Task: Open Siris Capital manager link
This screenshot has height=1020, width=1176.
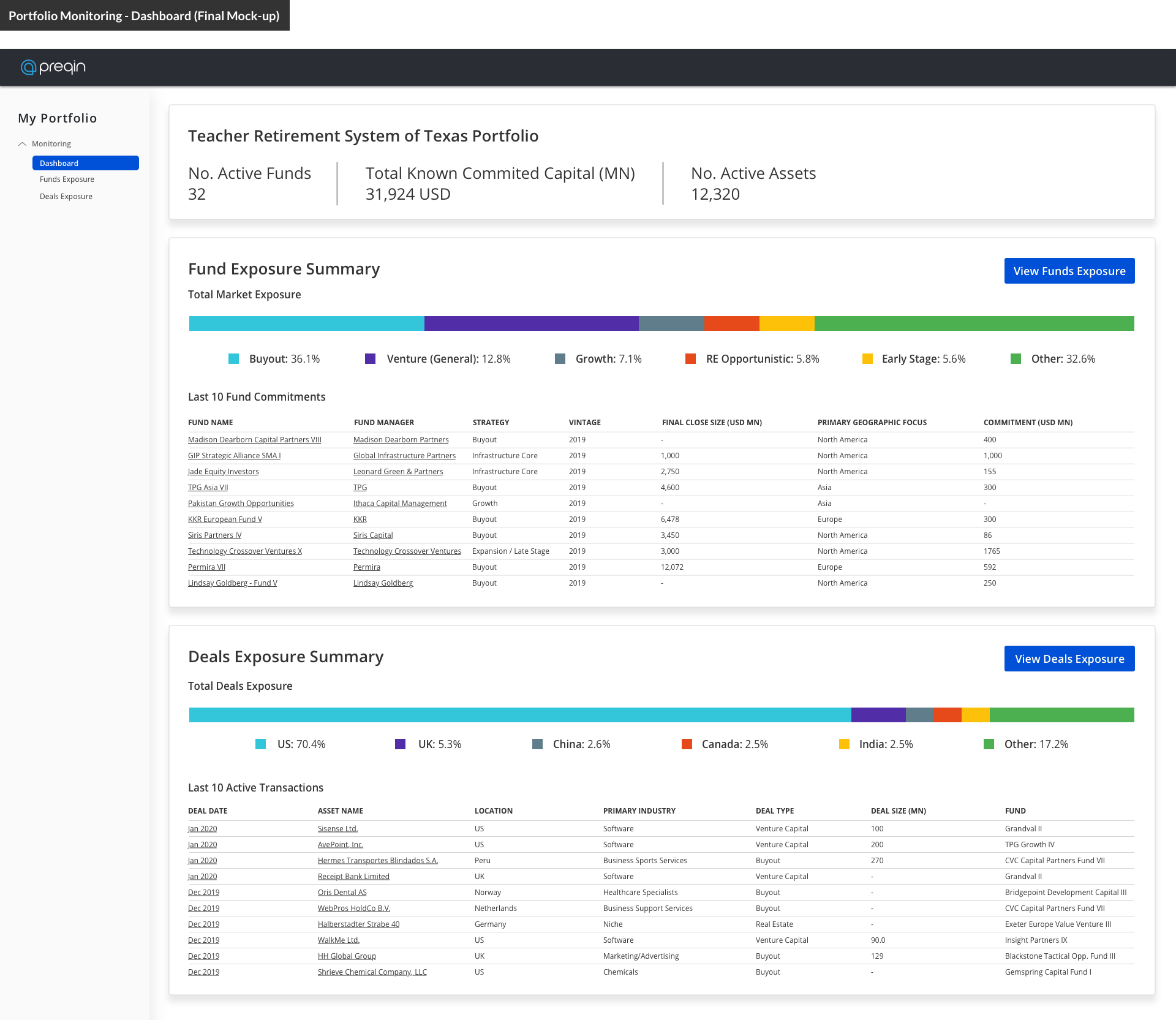Action: pos(373,535)
